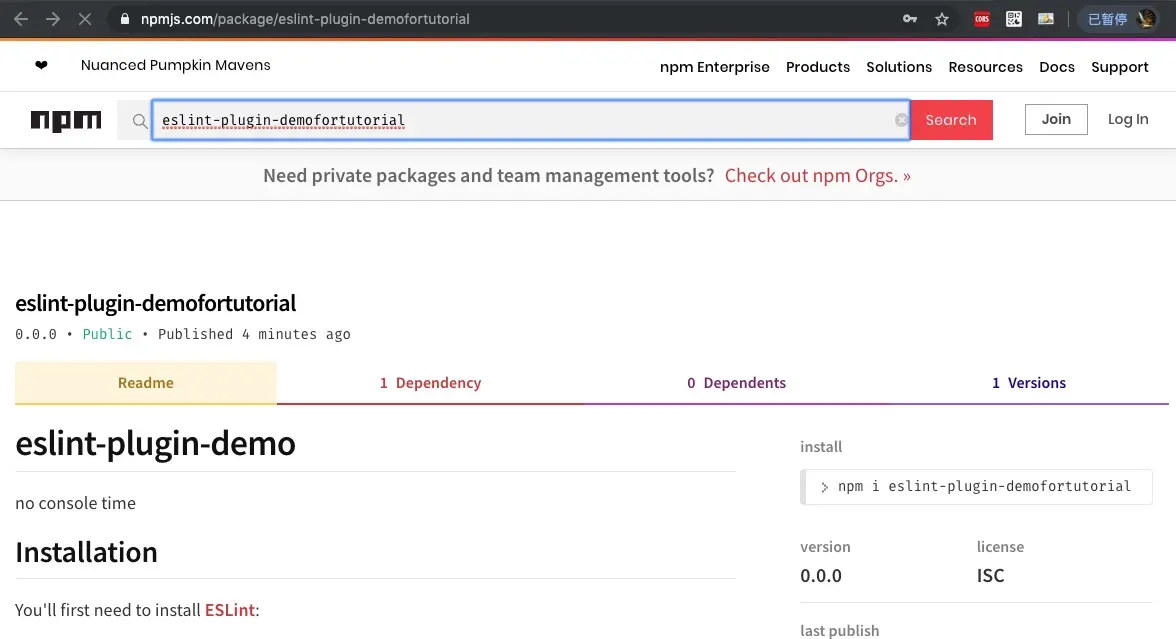This screenshot has width=1176, height=639.
Task: Click the Installation heading
Action: tap(86, 552)
